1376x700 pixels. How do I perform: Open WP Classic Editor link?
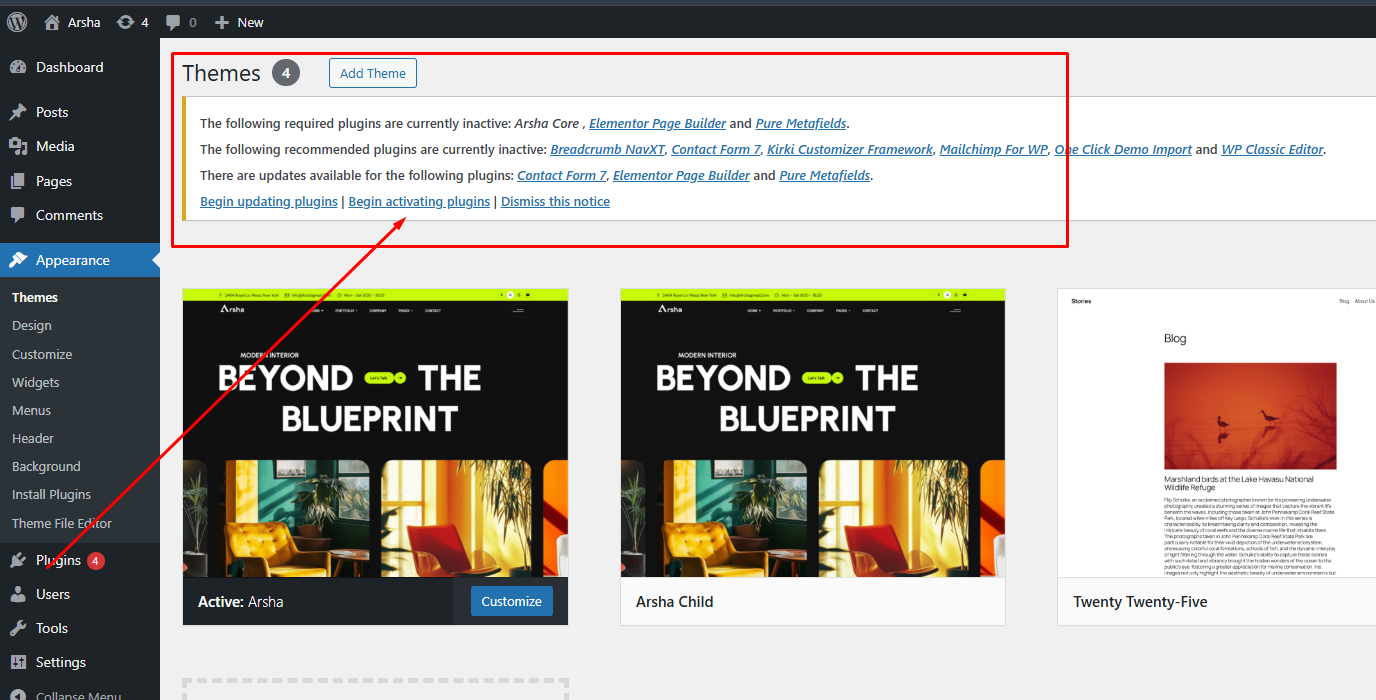coord(1273,149)
